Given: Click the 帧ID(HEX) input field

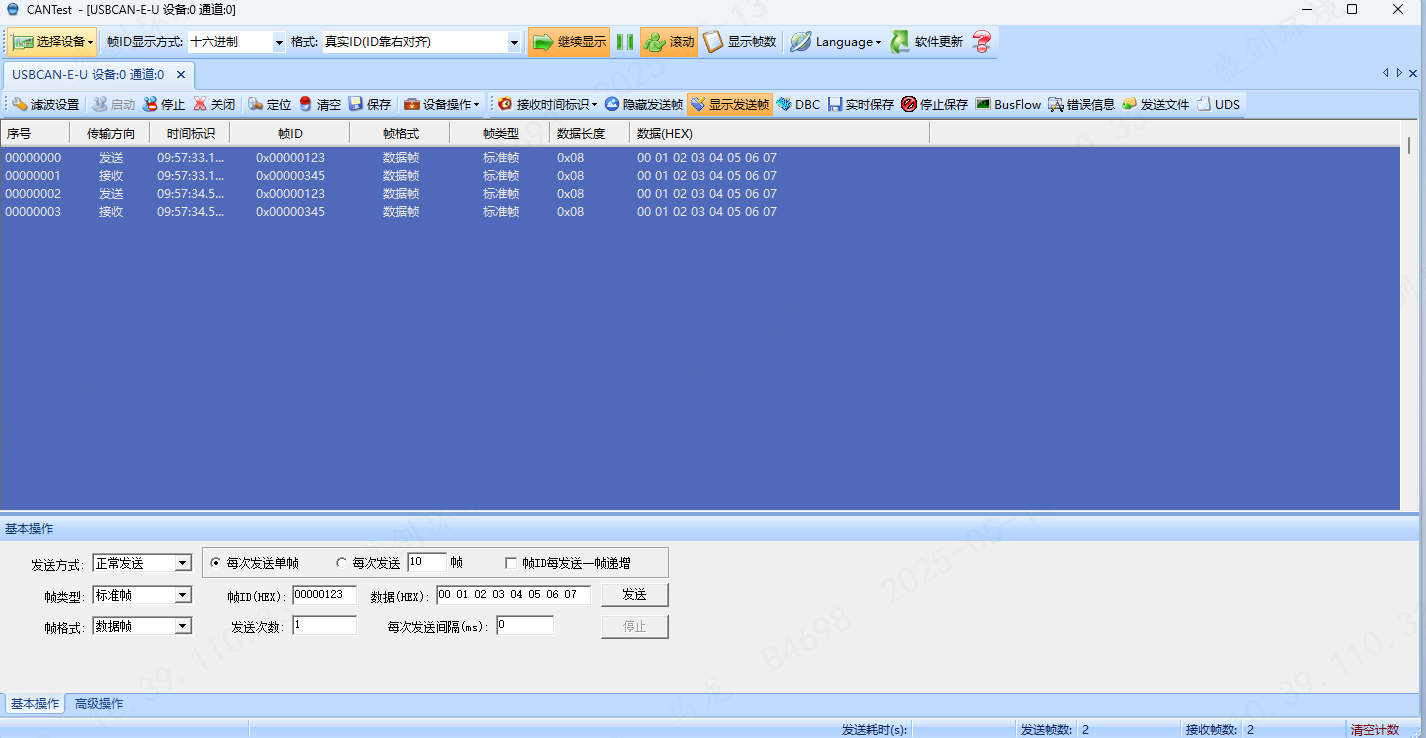Looking at the screenshot, I should click(x=324, y=595).
